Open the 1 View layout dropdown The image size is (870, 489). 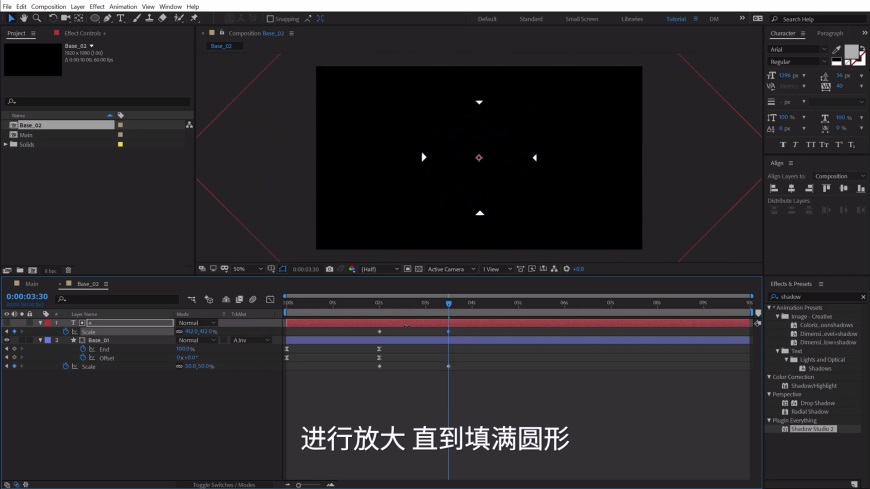497,269
